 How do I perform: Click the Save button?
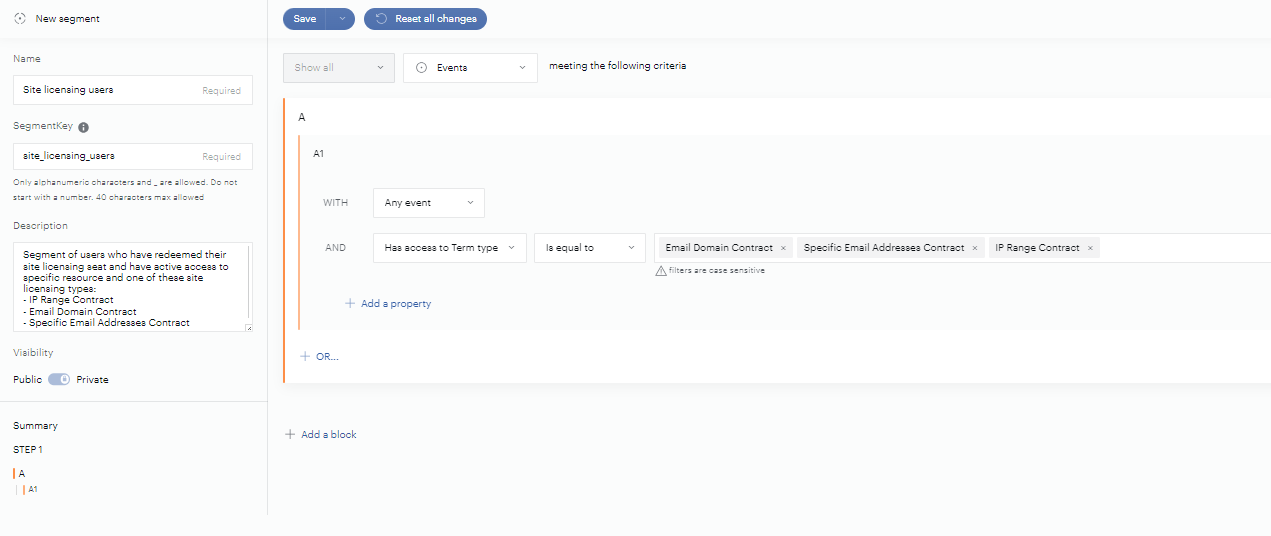305,19
